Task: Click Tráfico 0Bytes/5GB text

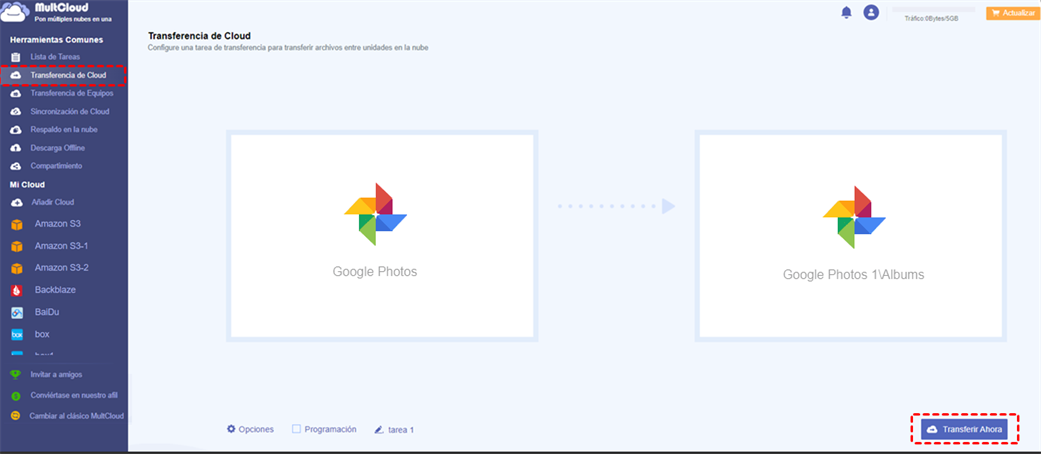Action: [931, 19]
